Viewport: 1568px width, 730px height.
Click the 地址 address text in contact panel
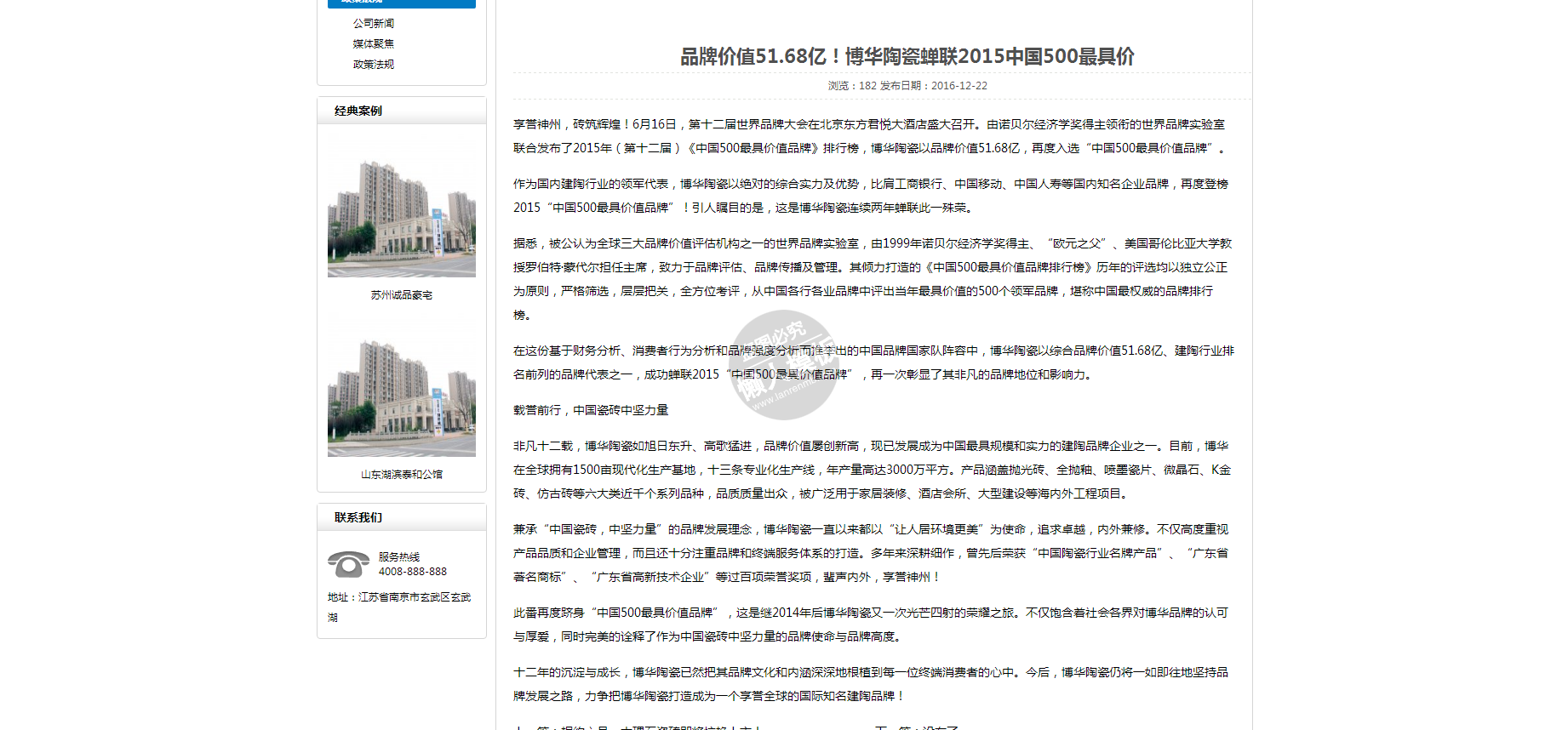click(x=399, y=607)
